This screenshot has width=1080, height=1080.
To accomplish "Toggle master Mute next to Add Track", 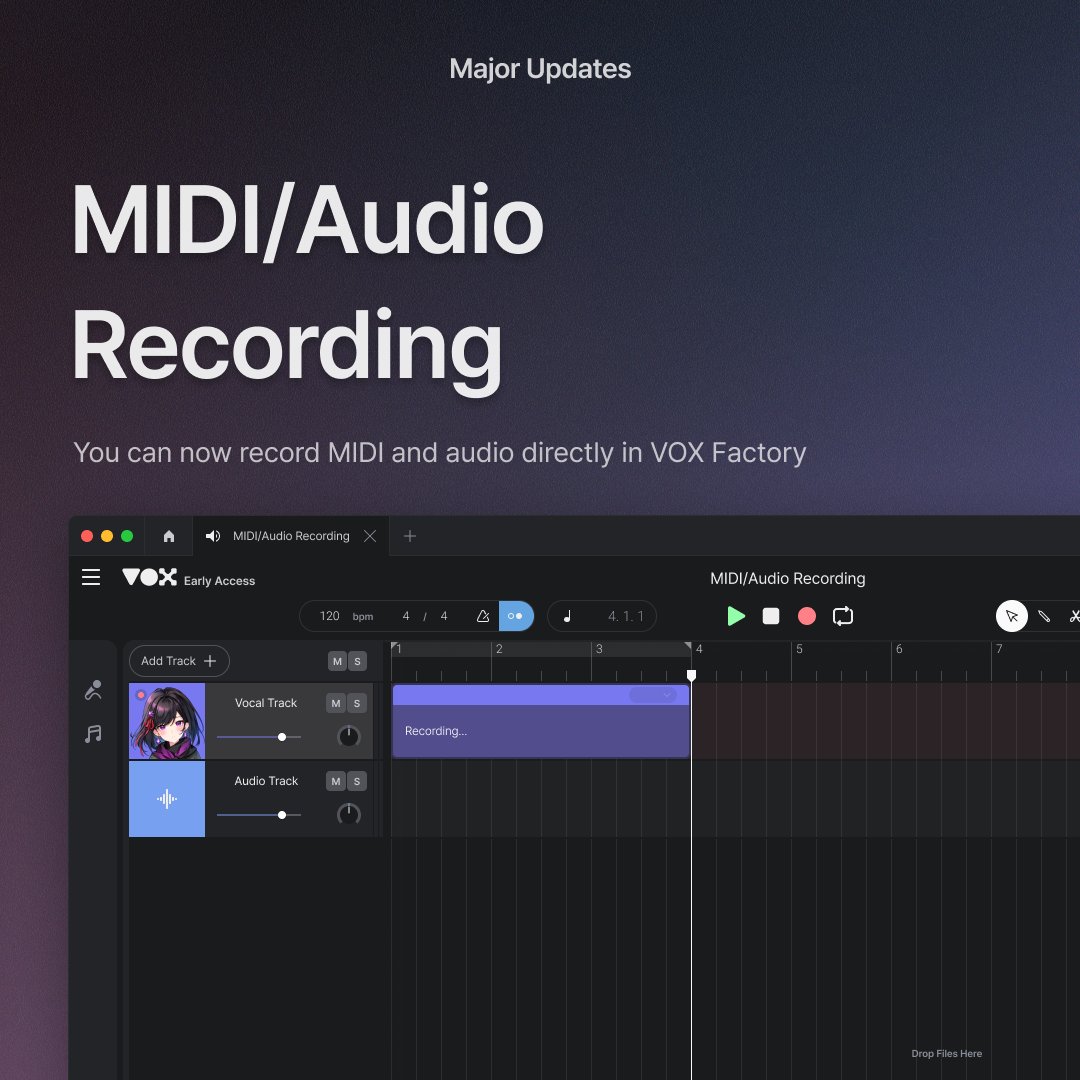I will coord(338,661).
